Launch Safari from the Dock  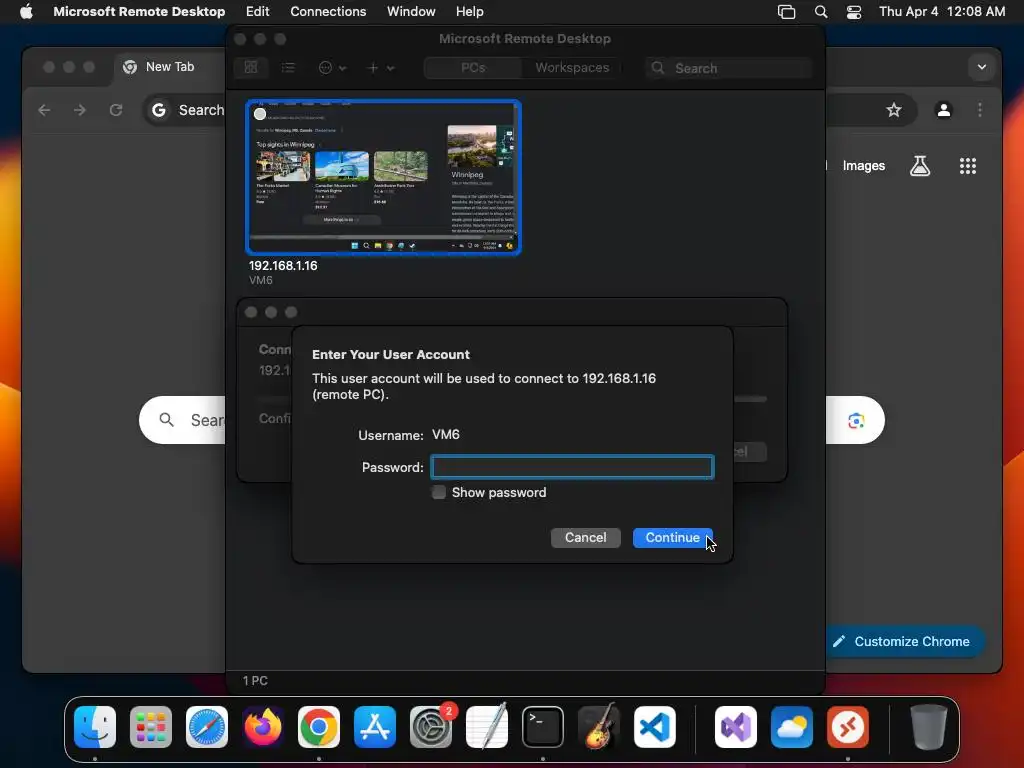pos(207,727)
